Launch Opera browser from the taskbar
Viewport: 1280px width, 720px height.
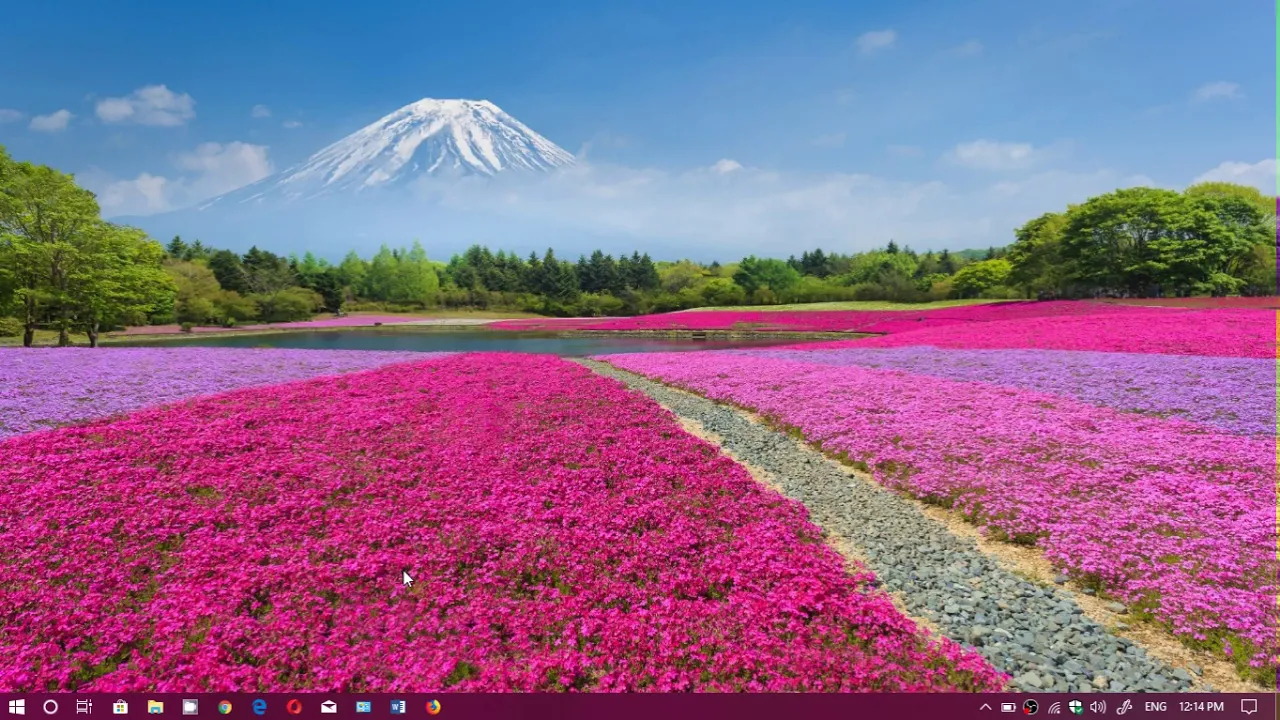tap(294, 707)
